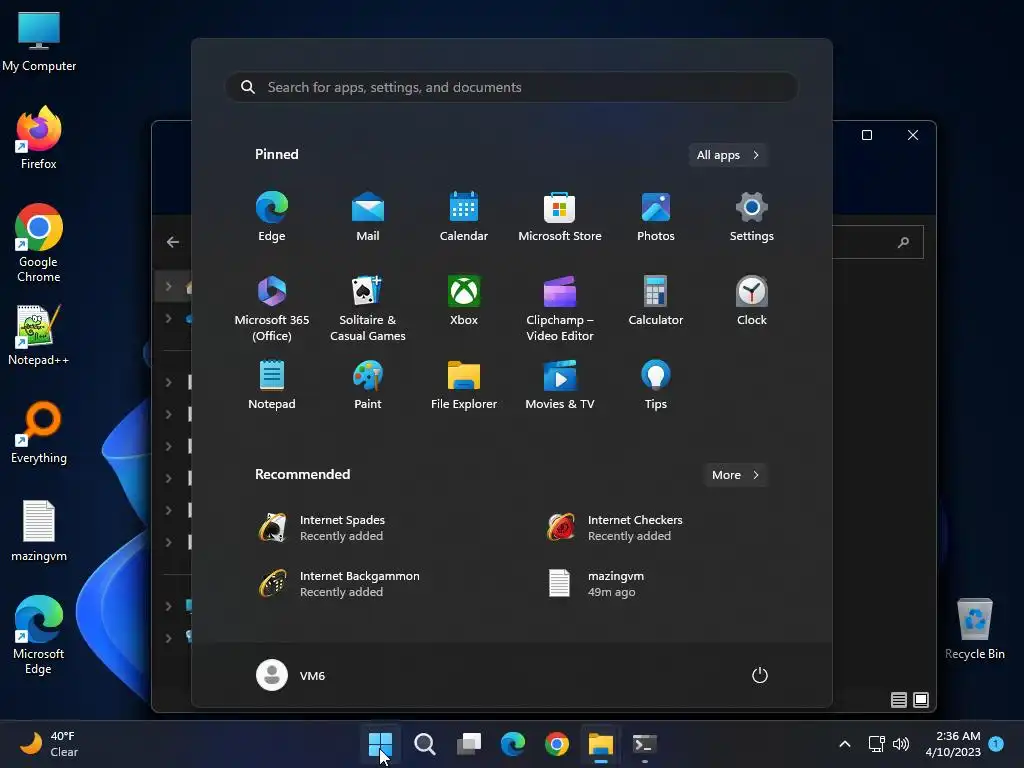Open network status tray icon

pyautogui.click(x=876, y=744)
